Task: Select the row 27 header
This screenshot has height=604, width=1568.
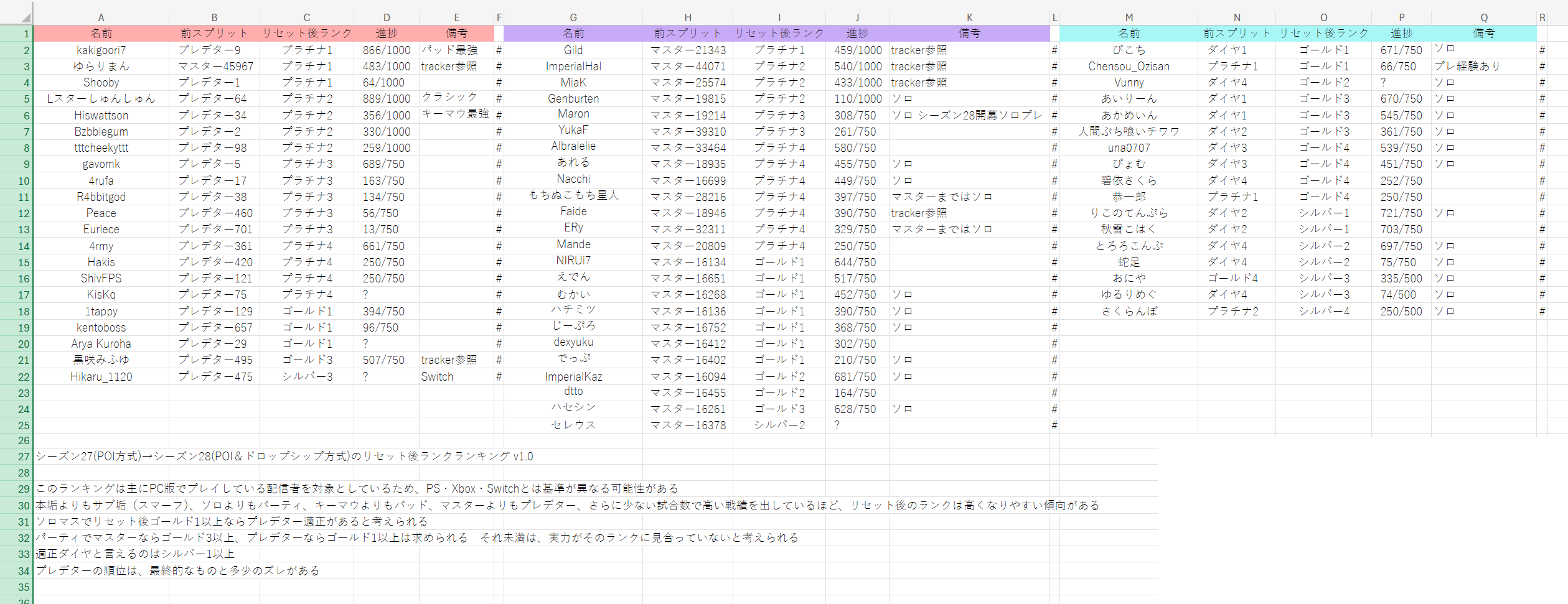Action: click(x=17, y=457)
